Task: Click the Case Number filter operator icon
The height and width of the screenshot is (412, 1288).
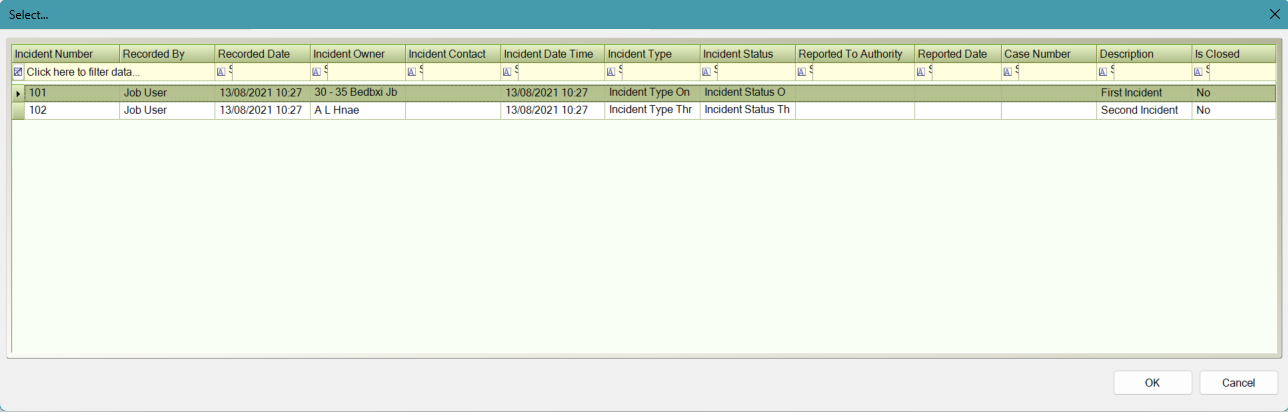Action: (1008, 72)
